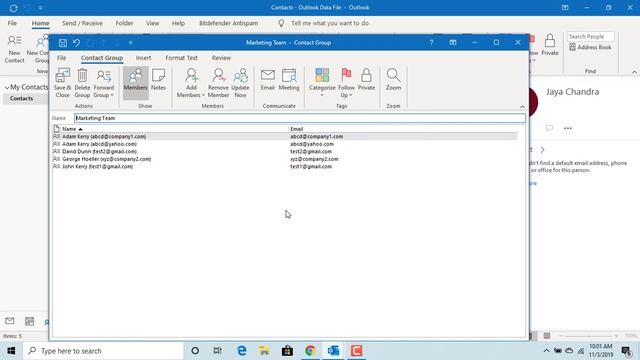Viewport: 640px width, 360px height.
Task: Open the Categorize dropdown
Action: (322, 83)
